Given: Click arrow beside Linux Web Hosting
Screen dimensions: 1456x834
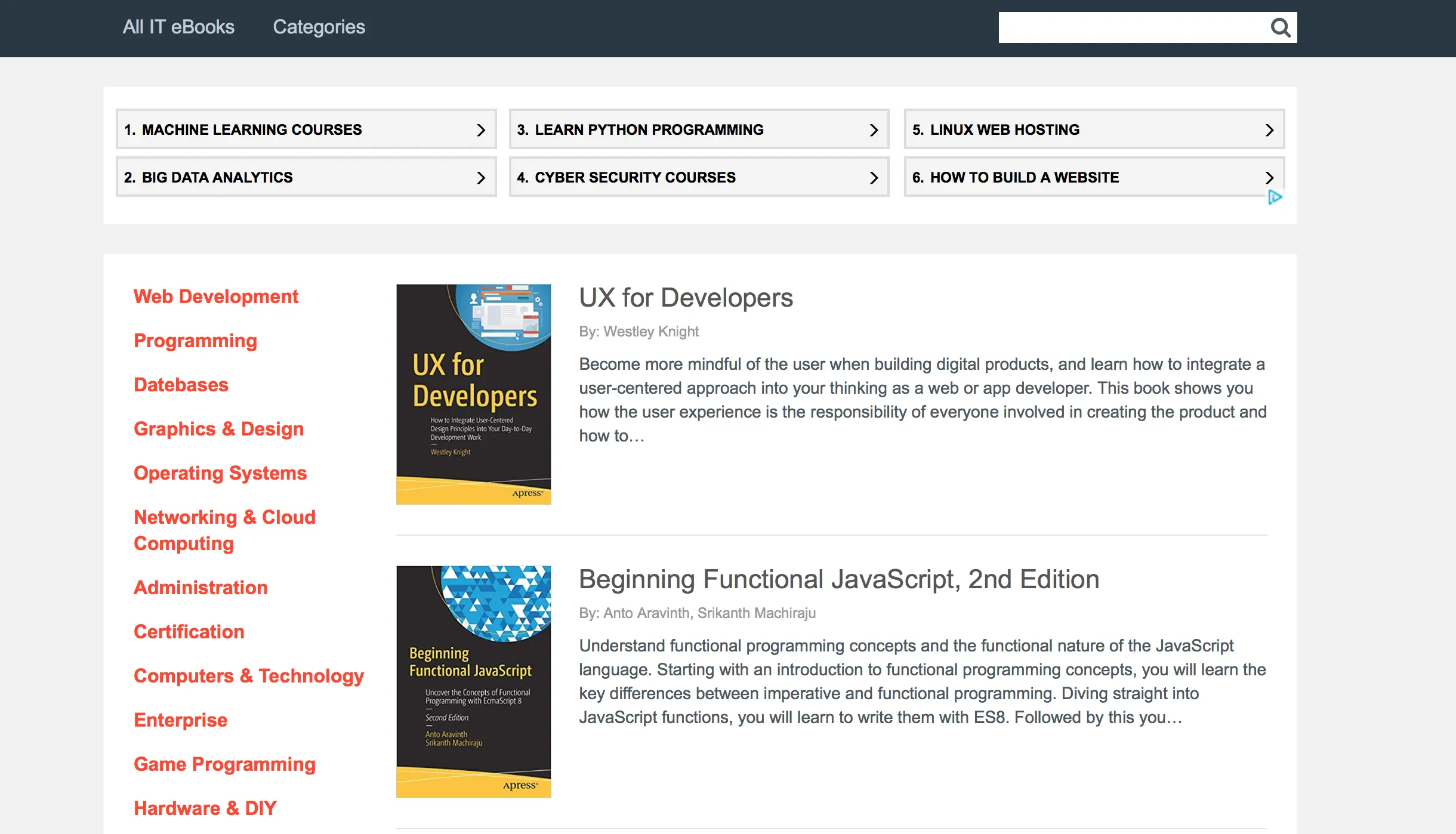Looking at the screenshot, I should click(x=1269, y=130).
